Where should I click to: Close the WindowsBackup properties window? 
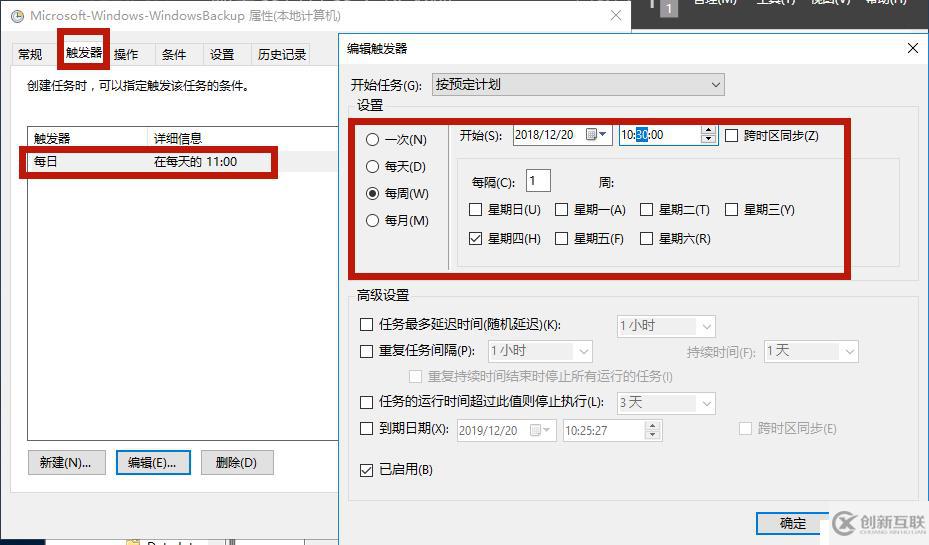[616, 15]
